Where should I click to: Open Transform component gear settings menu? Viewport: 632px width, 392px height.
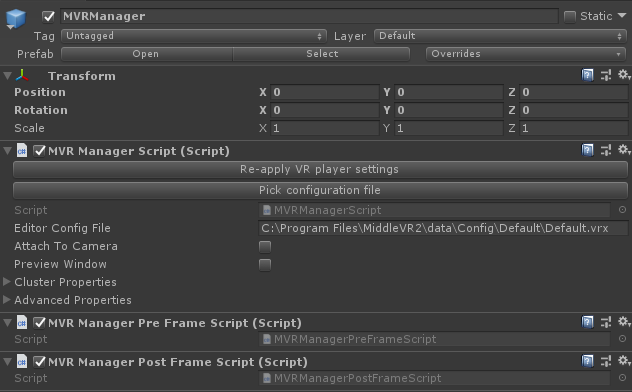point(624,75)
